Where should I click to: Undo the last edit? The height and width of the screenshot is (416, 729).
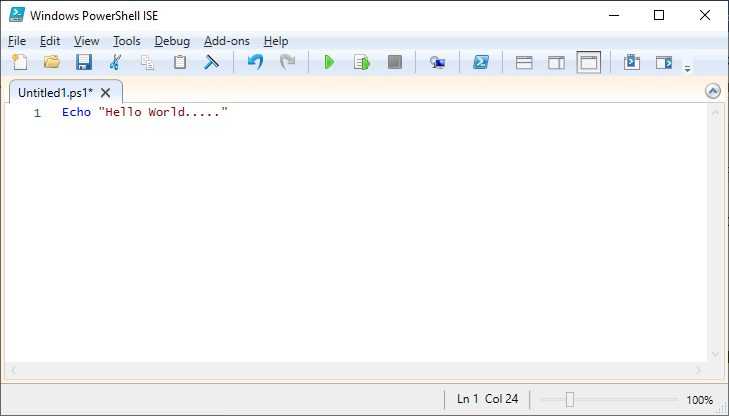[255, 62]
